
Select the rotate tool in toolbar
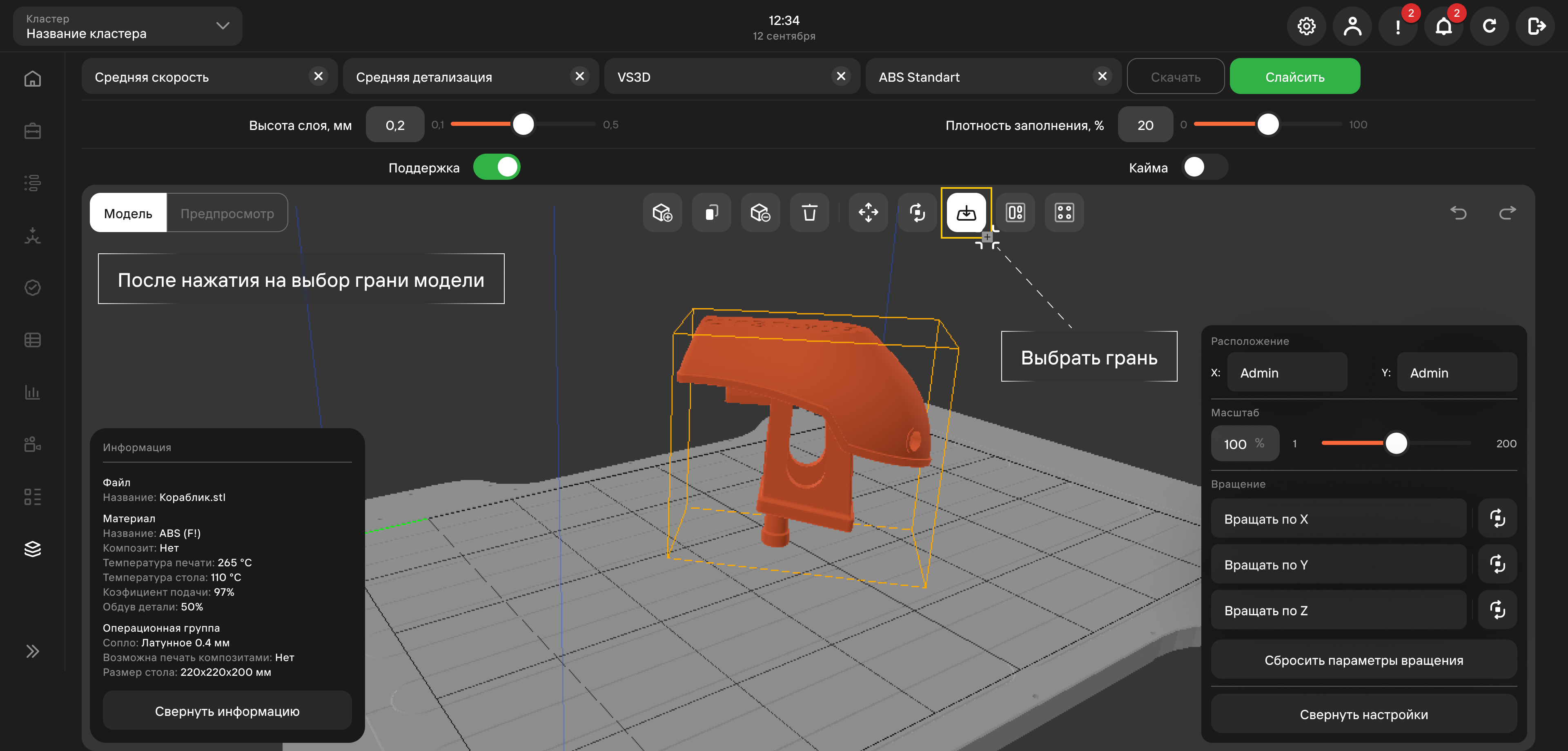[917, 212]
